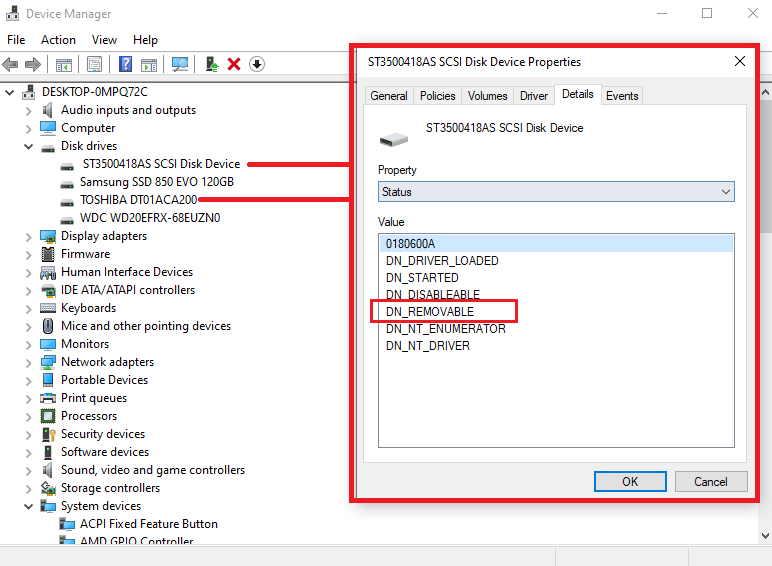Viewport: 772px width, 566px height.
Task: Click the Back arrow toolbar icon
Action: point(11,64)
